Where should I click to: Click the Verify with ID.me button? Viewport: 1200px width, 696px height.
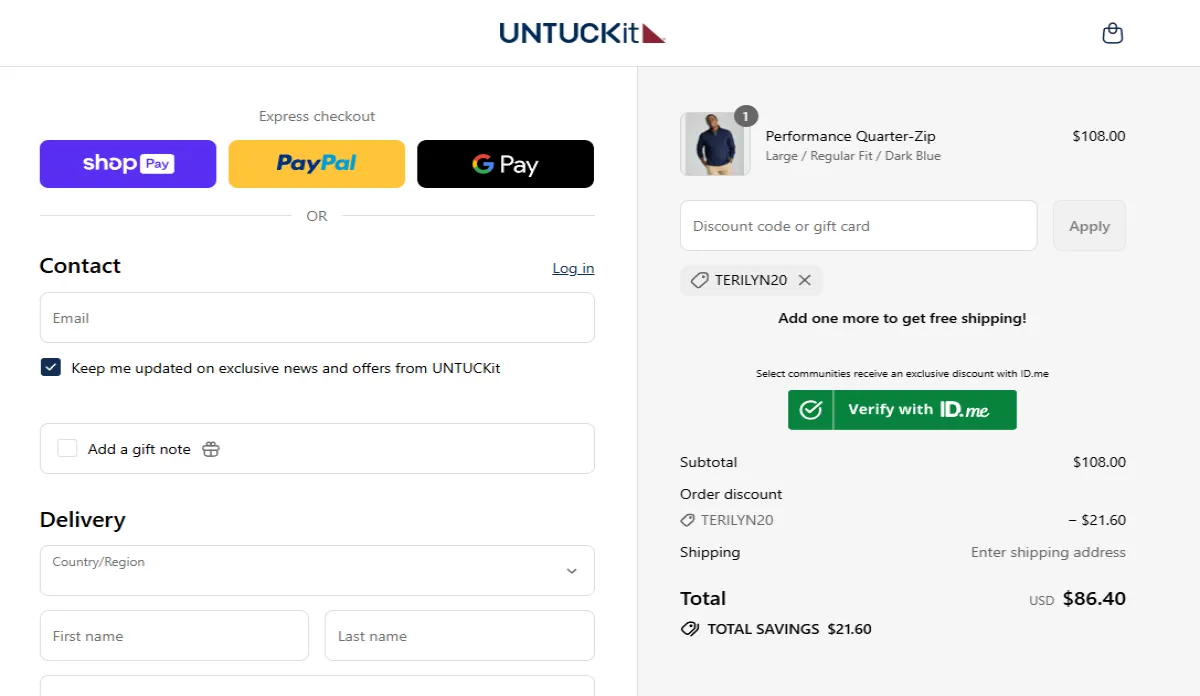[x=902, y=410]
